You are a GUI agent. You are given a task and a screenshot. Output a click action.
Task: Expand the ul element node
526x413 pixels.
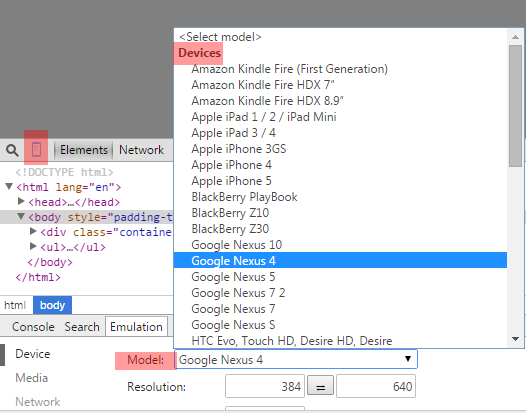33,246
